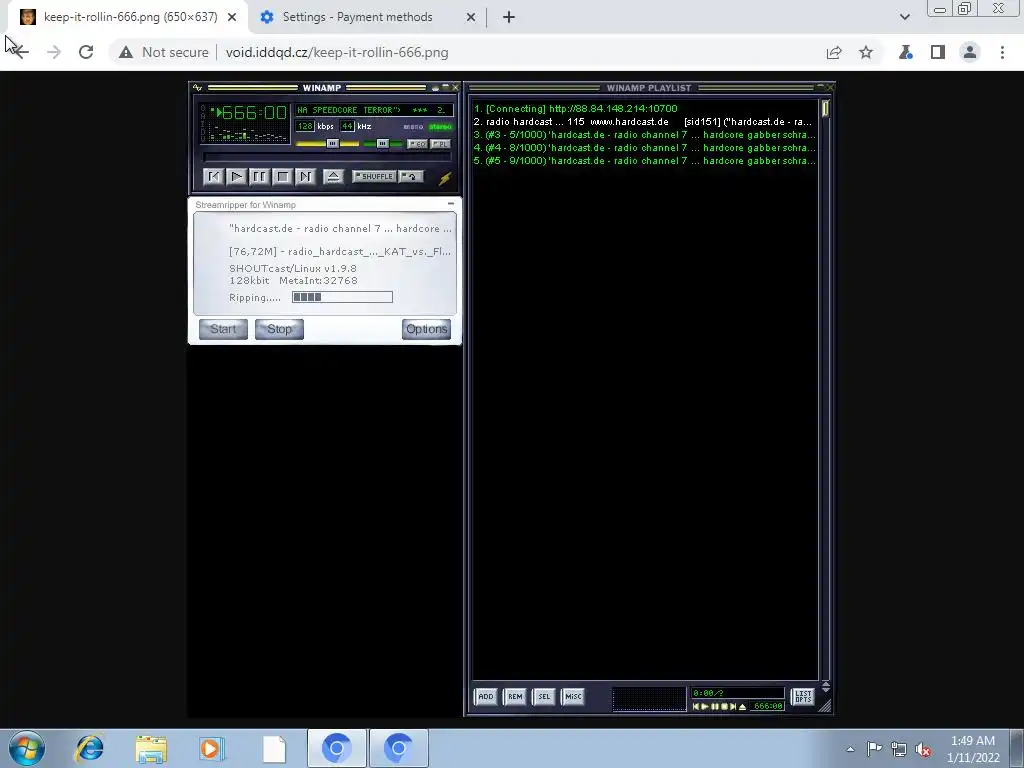The image size is (1024, 768).
Task: Click the Winamp next track button
Action: 305,176
